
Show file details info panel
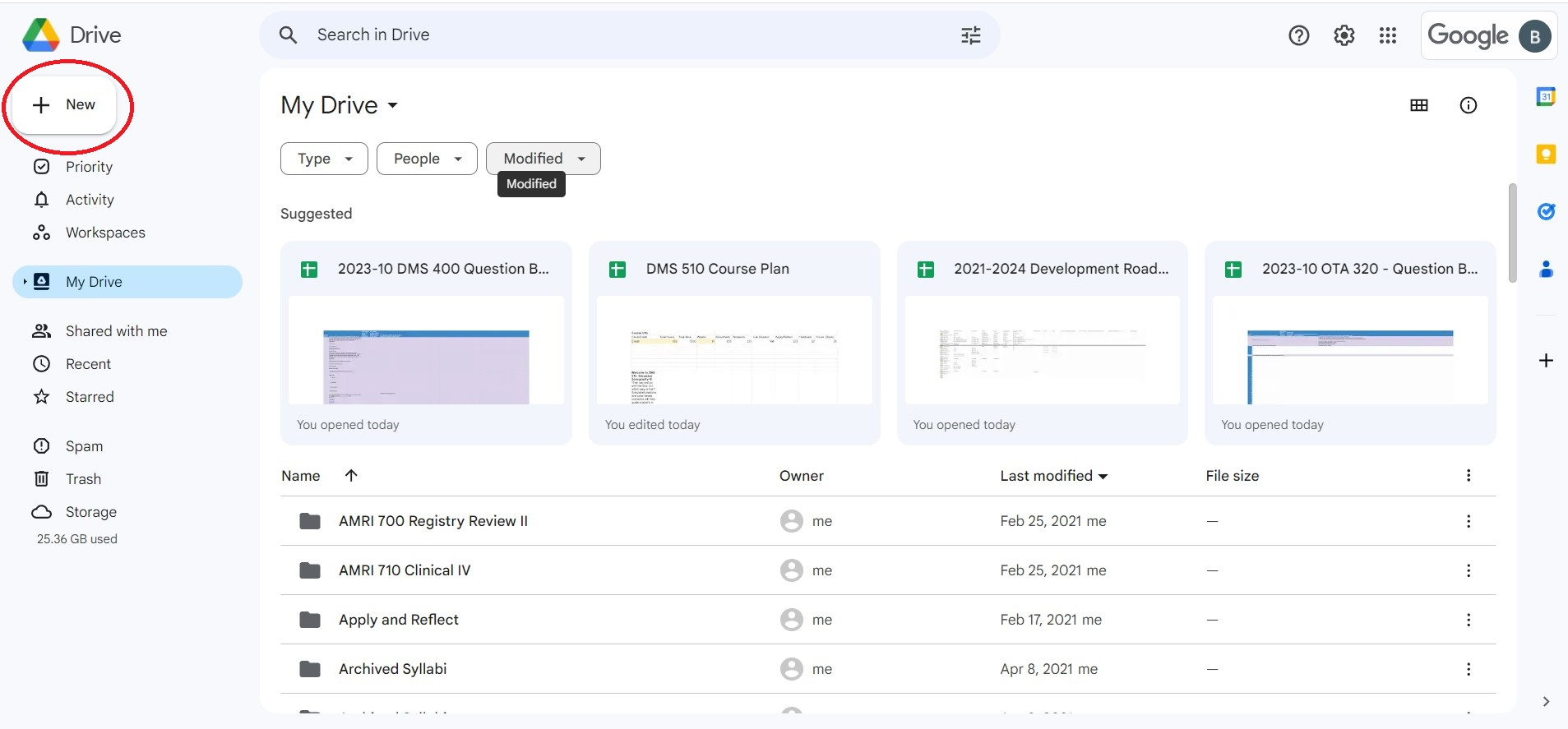click(x=1468, y=105)
